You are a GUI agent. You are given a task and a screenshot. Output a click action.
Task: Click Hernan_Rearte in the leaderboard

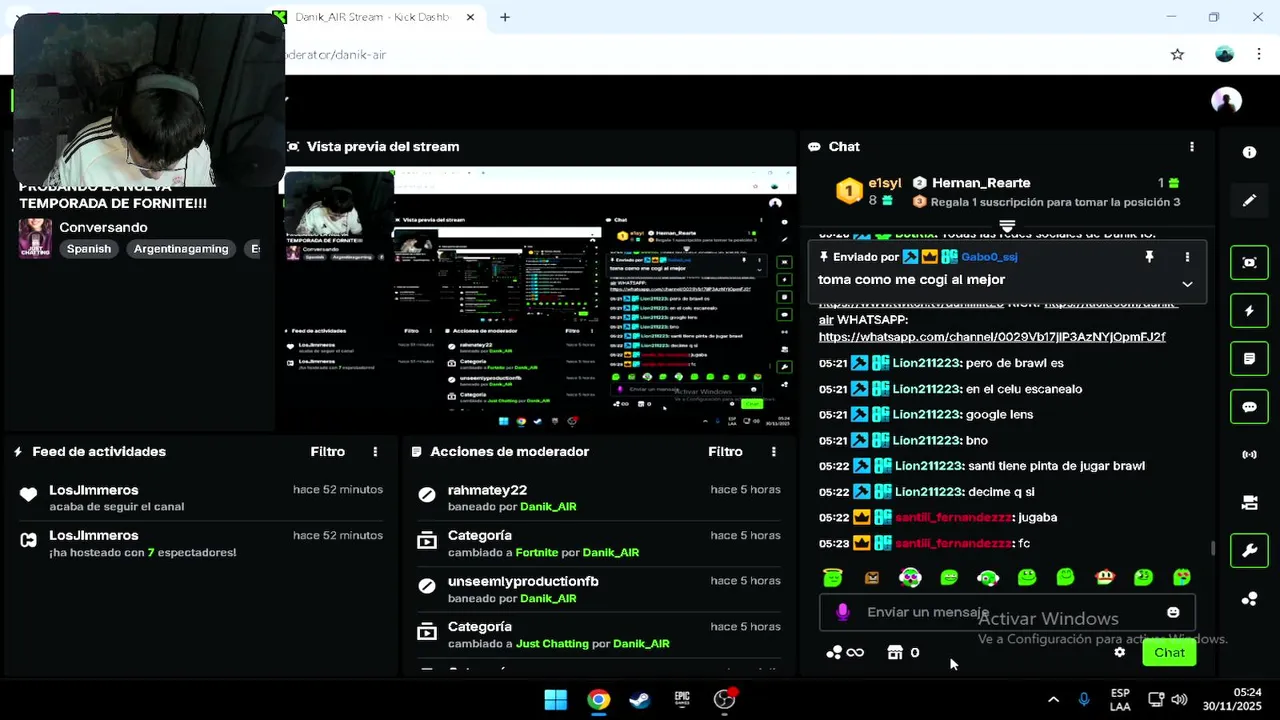coord(981,183)
